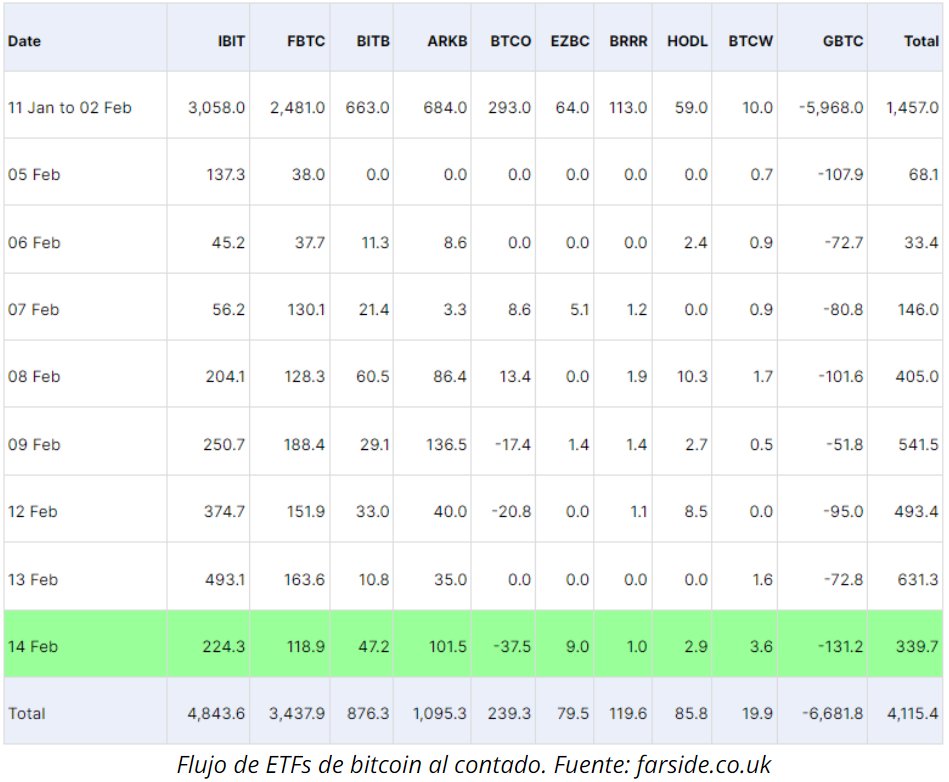The width and height of the screenshot is (949, 782).
Task: Select ARKB total 1,095.3
Action: click(x=440, y=714)
